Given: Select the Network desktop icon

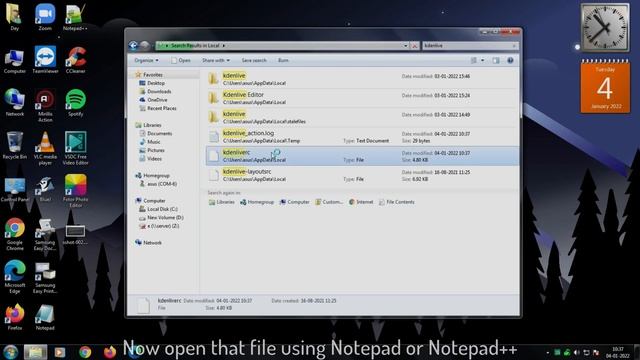Looking at the screenshot, I should 15,103.
